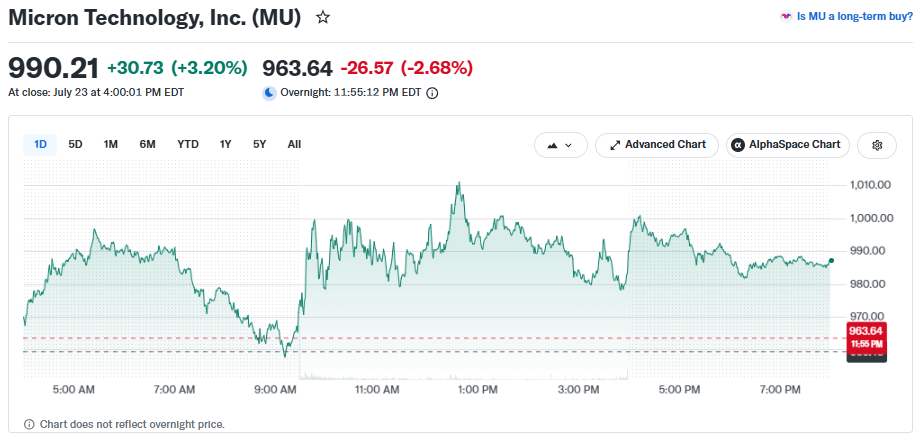Click the overnight moon icon
Screen dimensions: 922x438
[269, 93]
